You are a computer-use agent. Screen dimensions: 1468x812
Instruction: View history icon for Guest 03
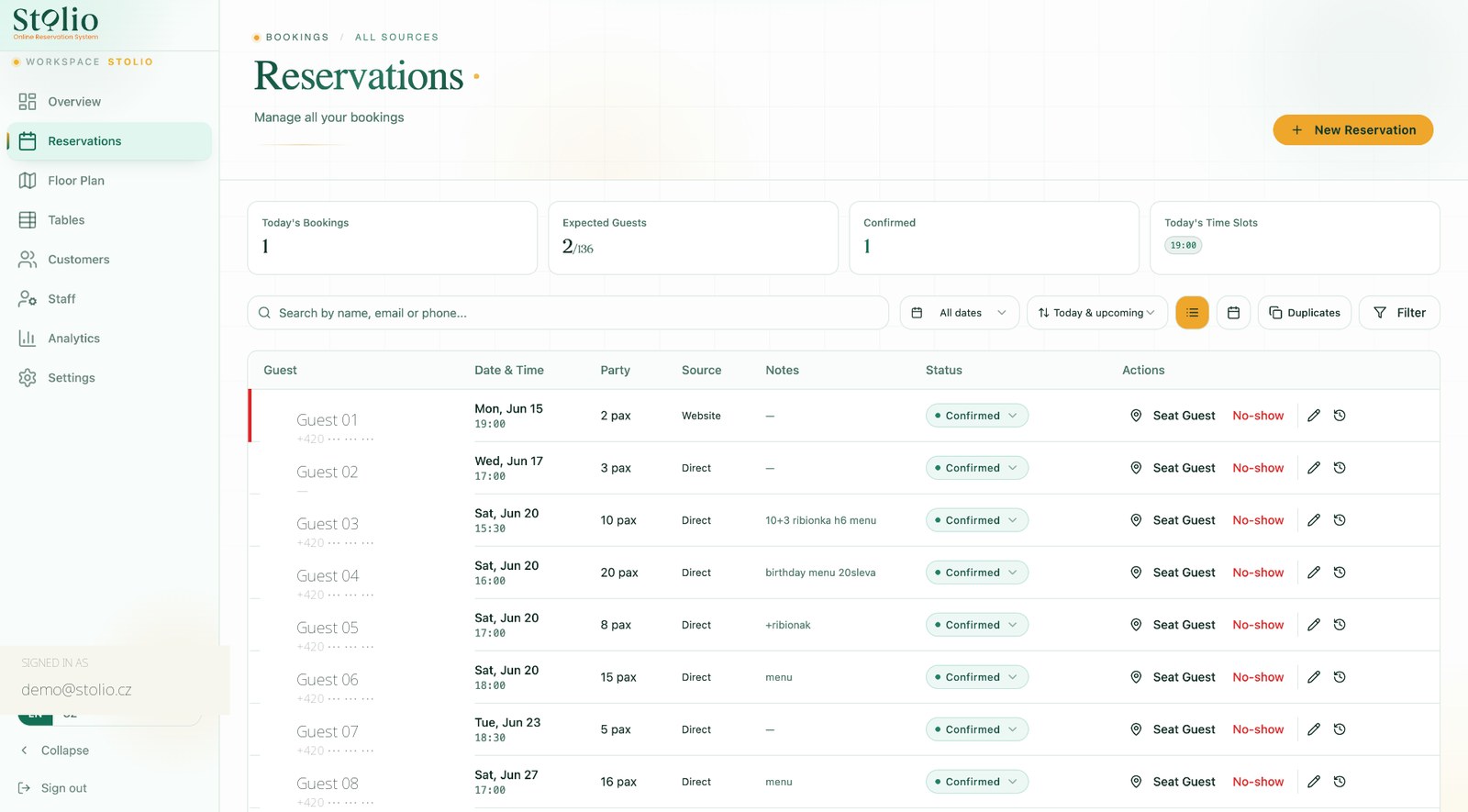click(x=1340, y=520)
